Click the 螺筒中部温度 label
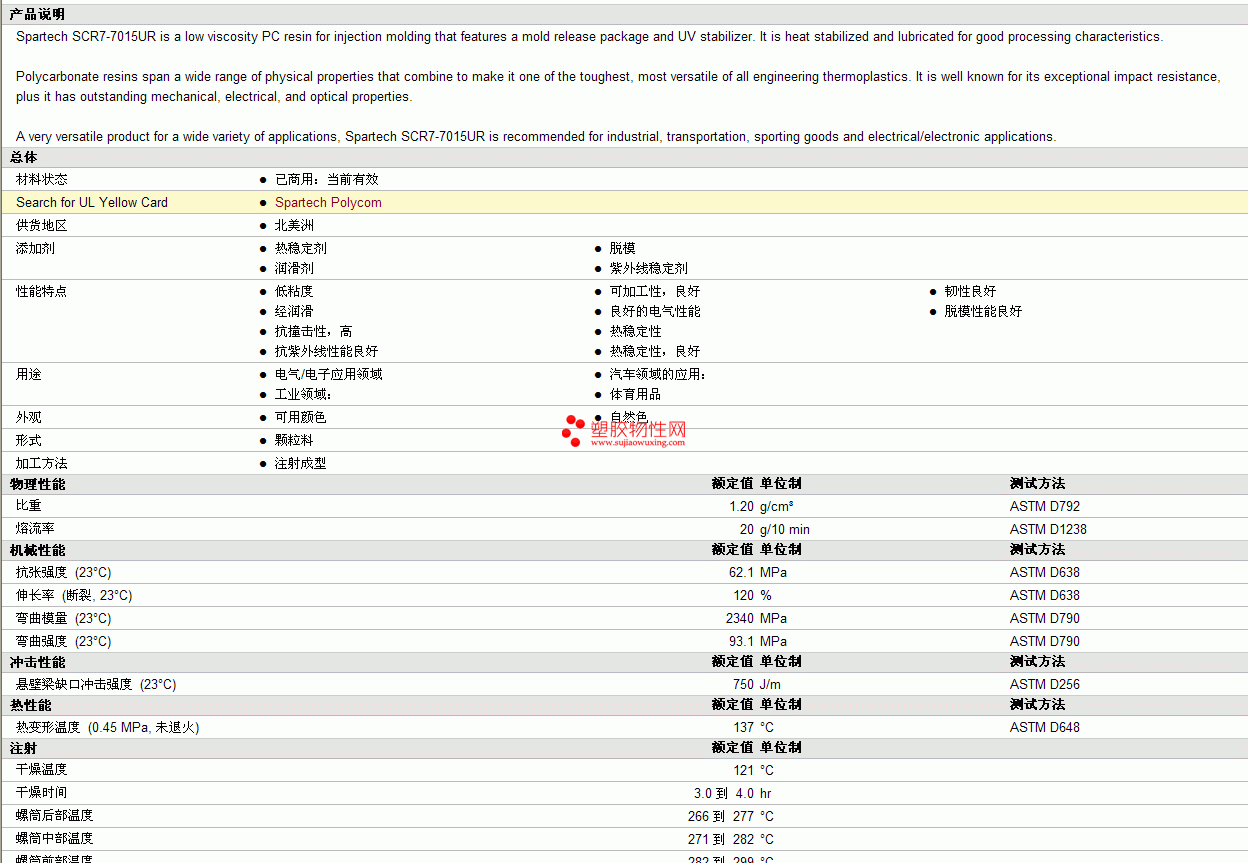Screen dimensions: 1248x863 coord(55,839)
